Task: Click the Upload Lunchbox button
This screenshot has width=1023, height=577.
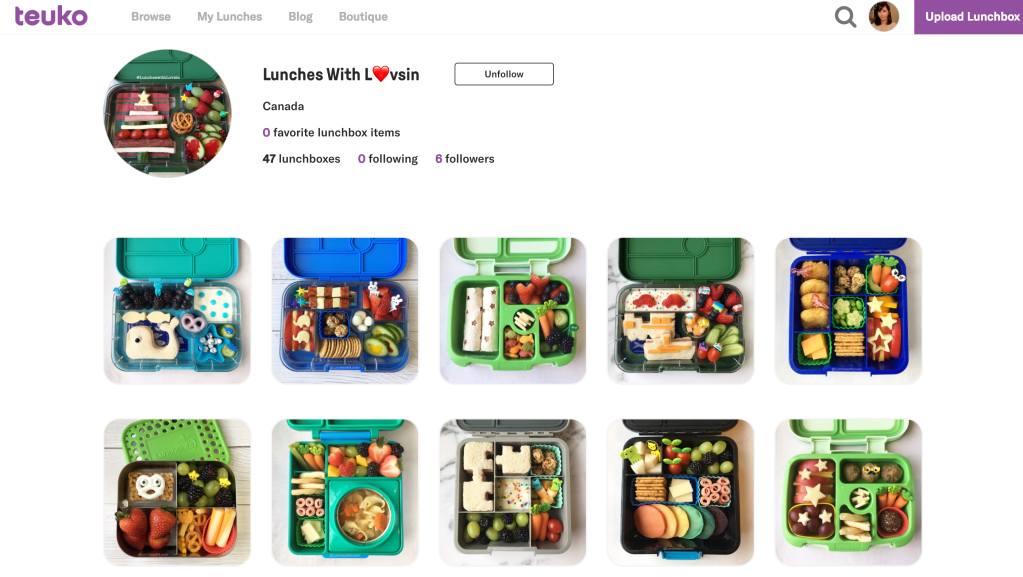Action: pos(968,17)
